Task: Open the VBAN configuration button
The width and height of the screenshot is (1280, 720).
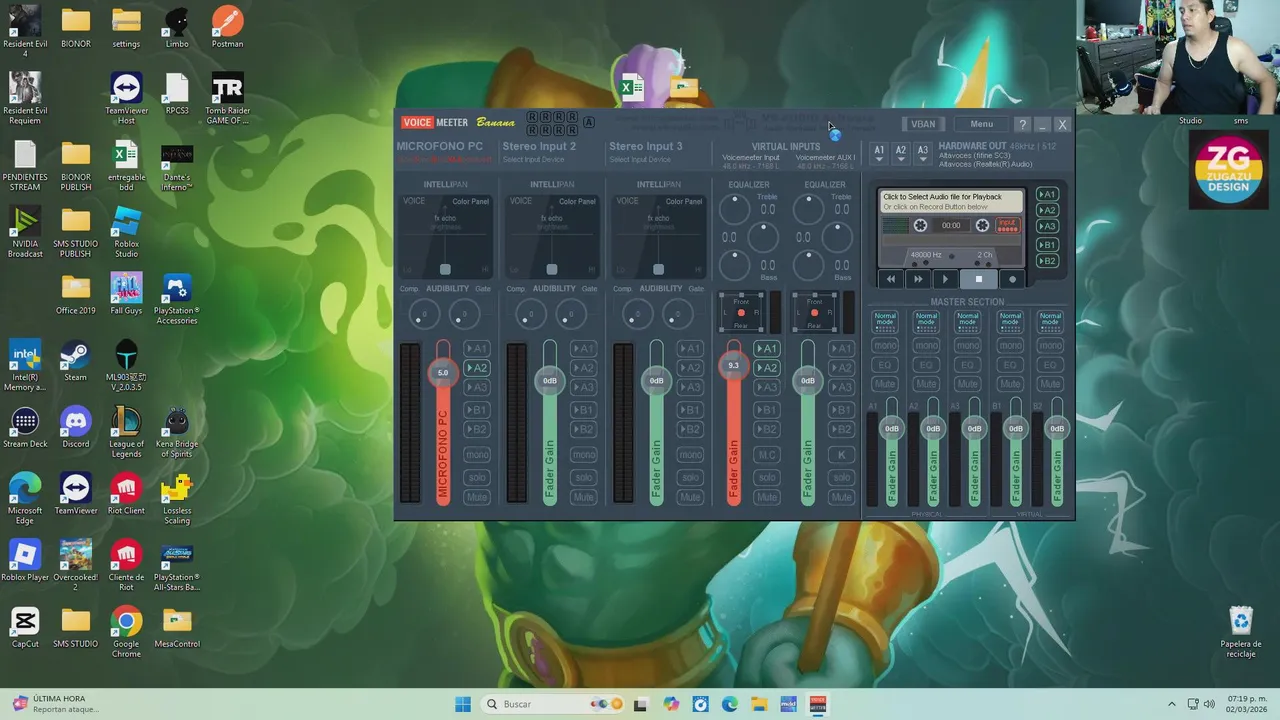Action: (x=923, y=124)
